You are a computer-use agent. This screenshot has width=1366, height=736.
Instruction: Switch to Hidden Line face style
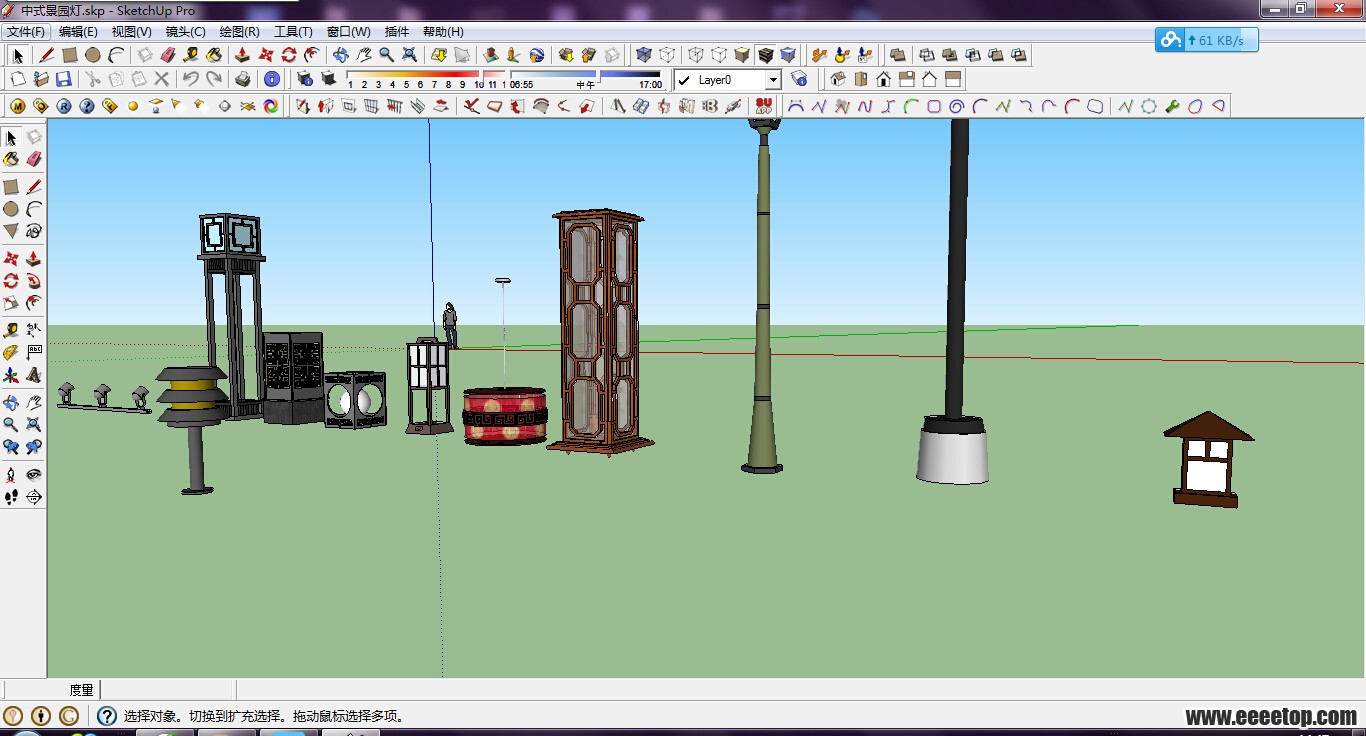719,55
